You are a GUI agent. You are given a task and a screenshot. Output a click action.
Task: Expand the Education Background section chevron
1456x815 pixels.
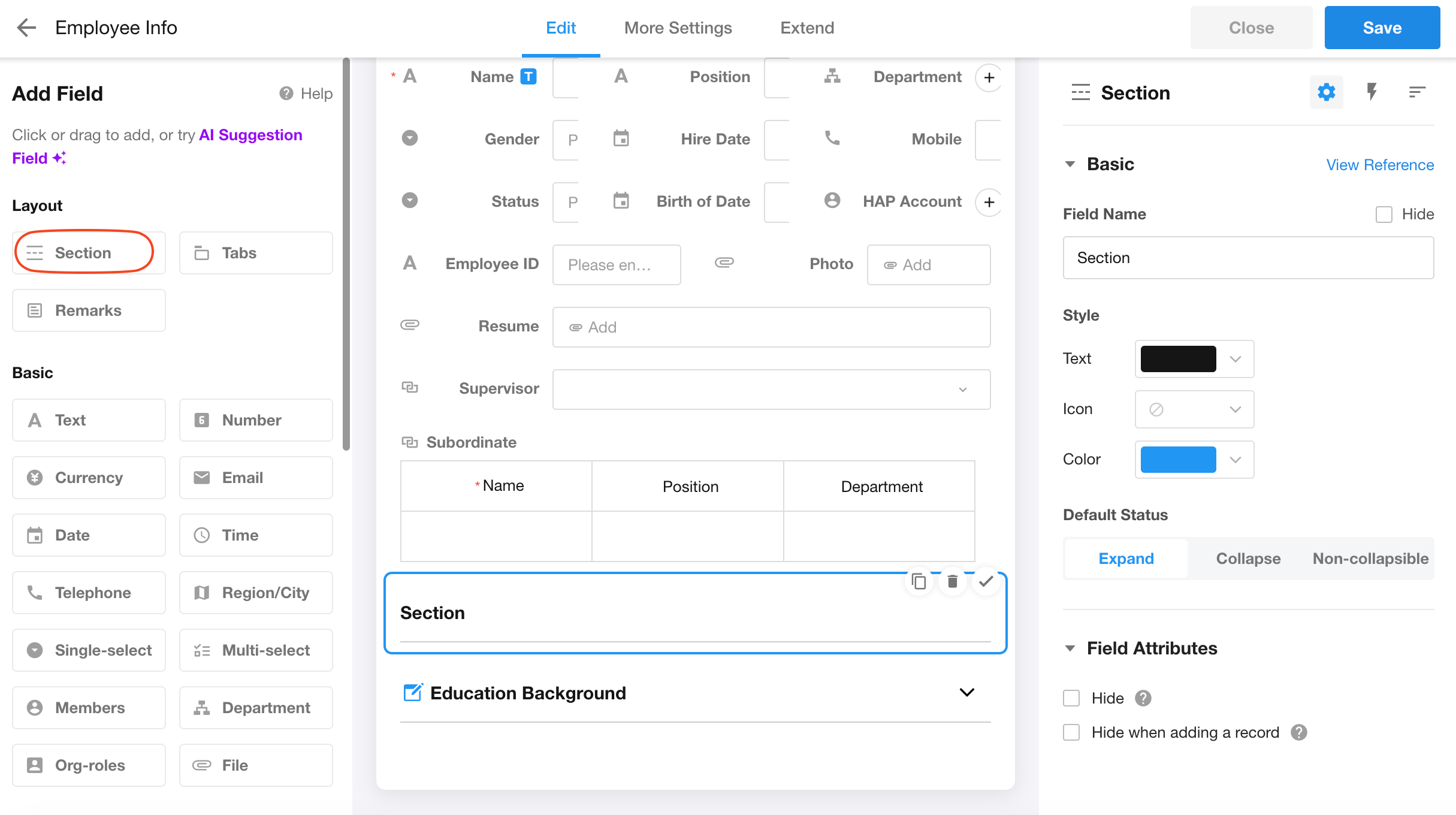click(x=966, y=693)
